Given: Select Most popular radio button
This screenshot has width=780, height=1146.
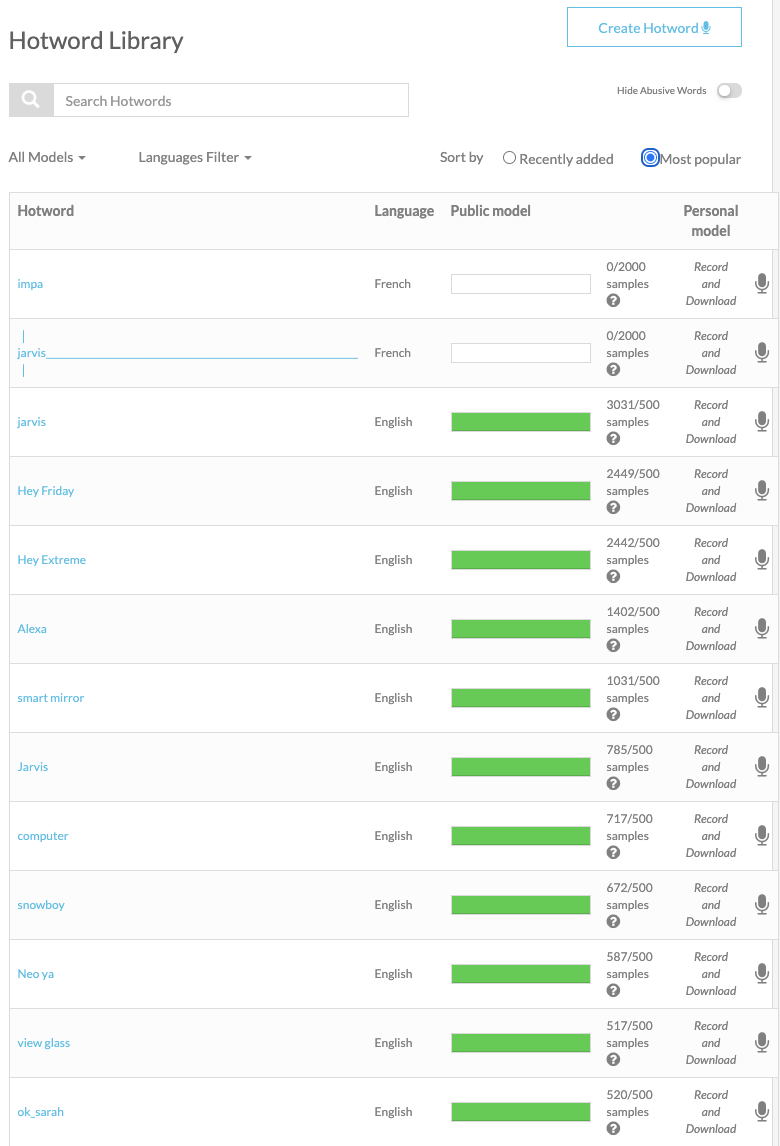Looking at the screenshot, I should 650,158.
